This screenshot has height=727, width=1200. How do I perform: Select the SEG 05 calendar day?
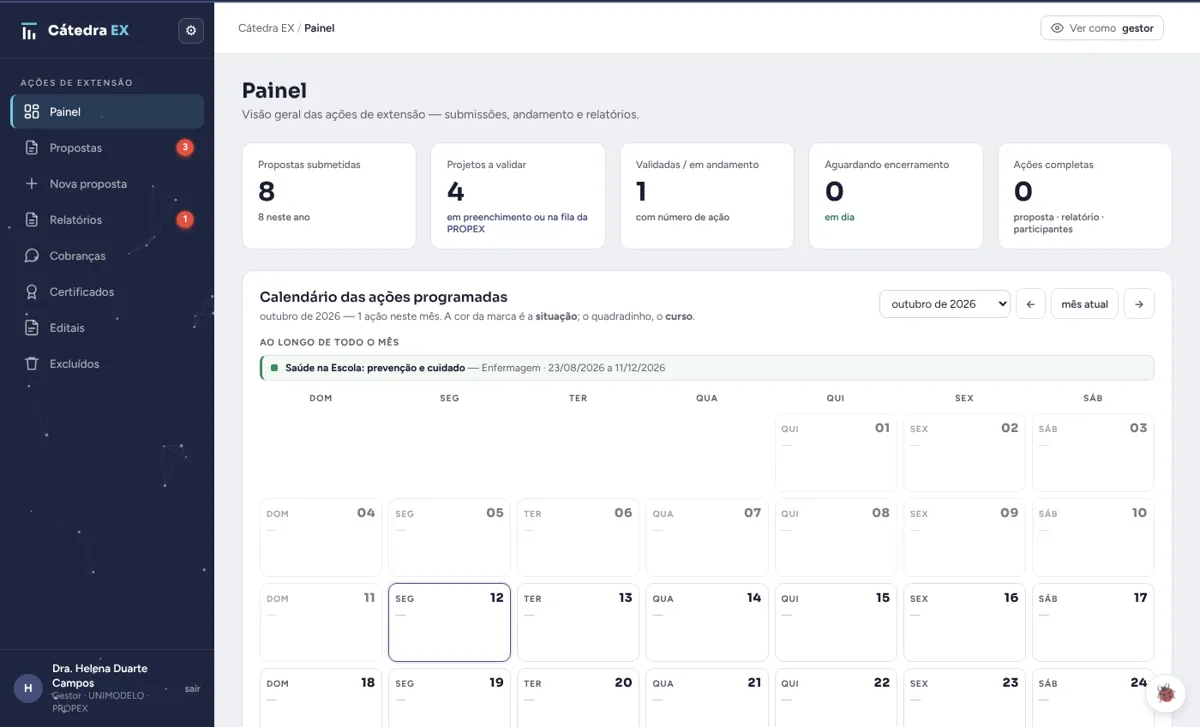click(x=449, y=538)
